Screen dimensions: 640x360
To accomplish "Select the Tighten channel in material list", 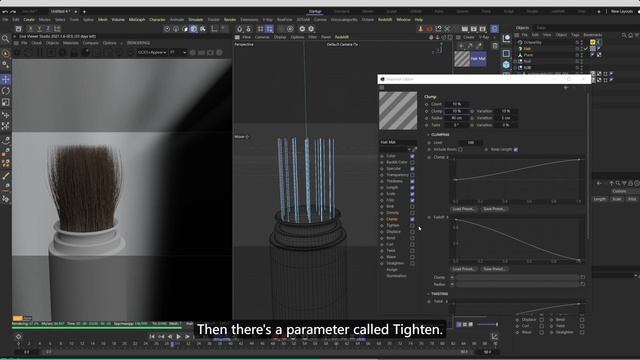I will (x=393, y=225).
